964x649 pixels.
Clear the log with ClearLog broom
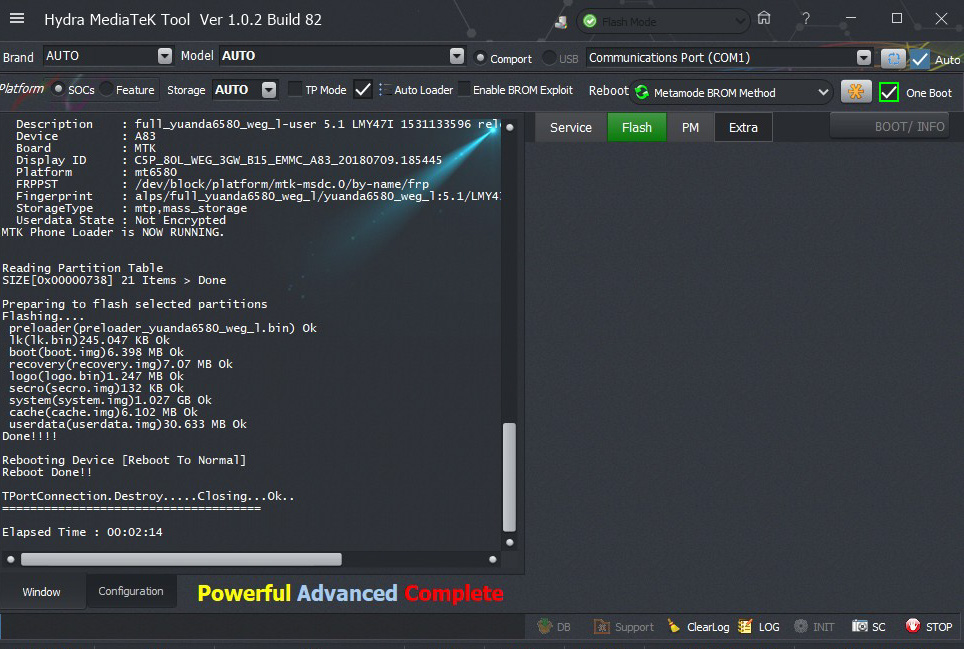(698, 626)
